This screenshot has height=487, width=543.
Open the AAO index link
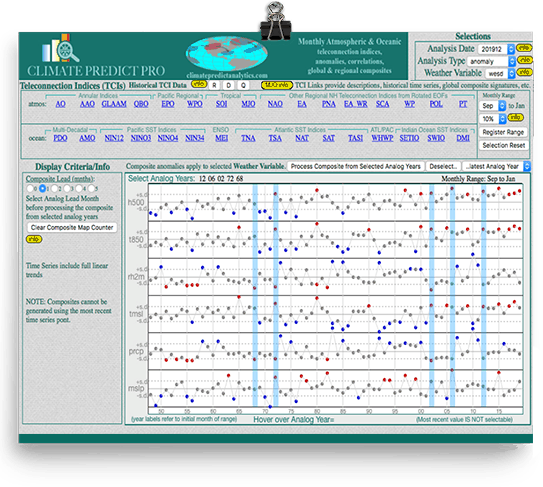[x=87, y=104]
